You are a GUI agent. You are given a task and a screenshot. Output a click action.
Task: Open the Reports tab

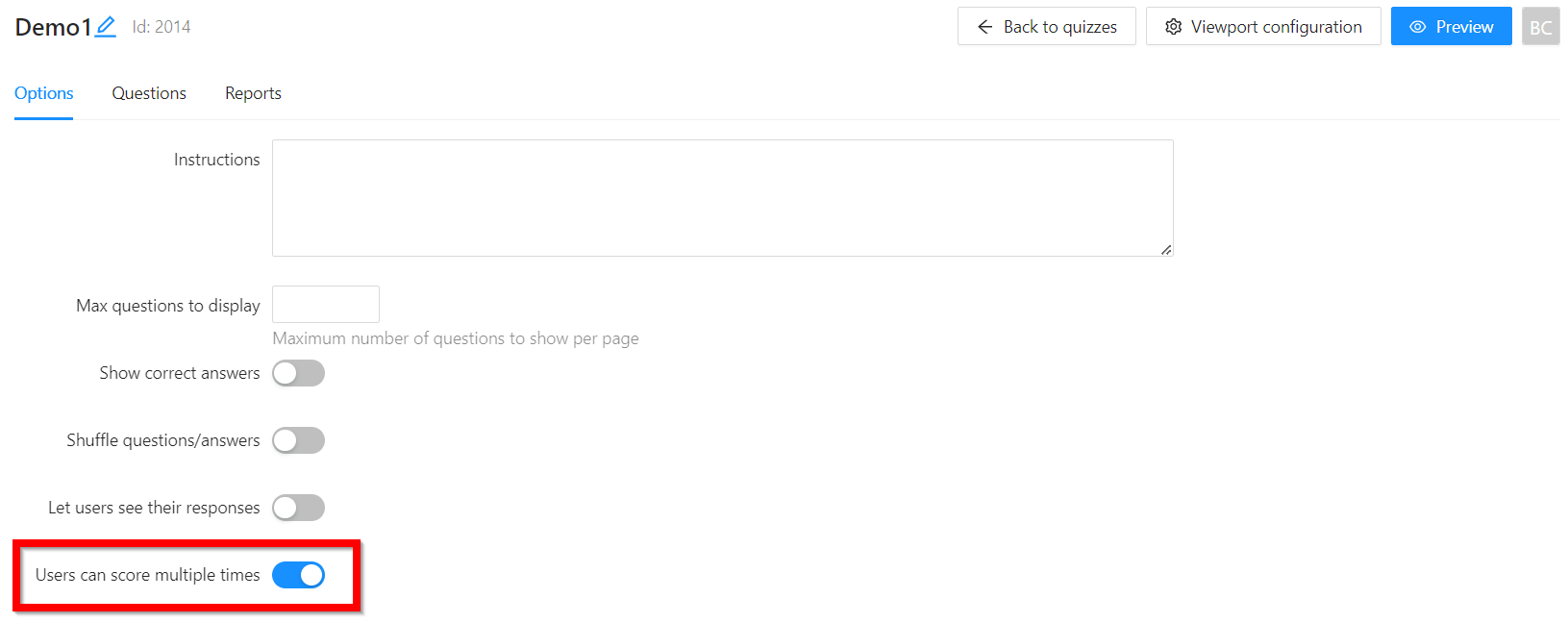coord(253,93)
